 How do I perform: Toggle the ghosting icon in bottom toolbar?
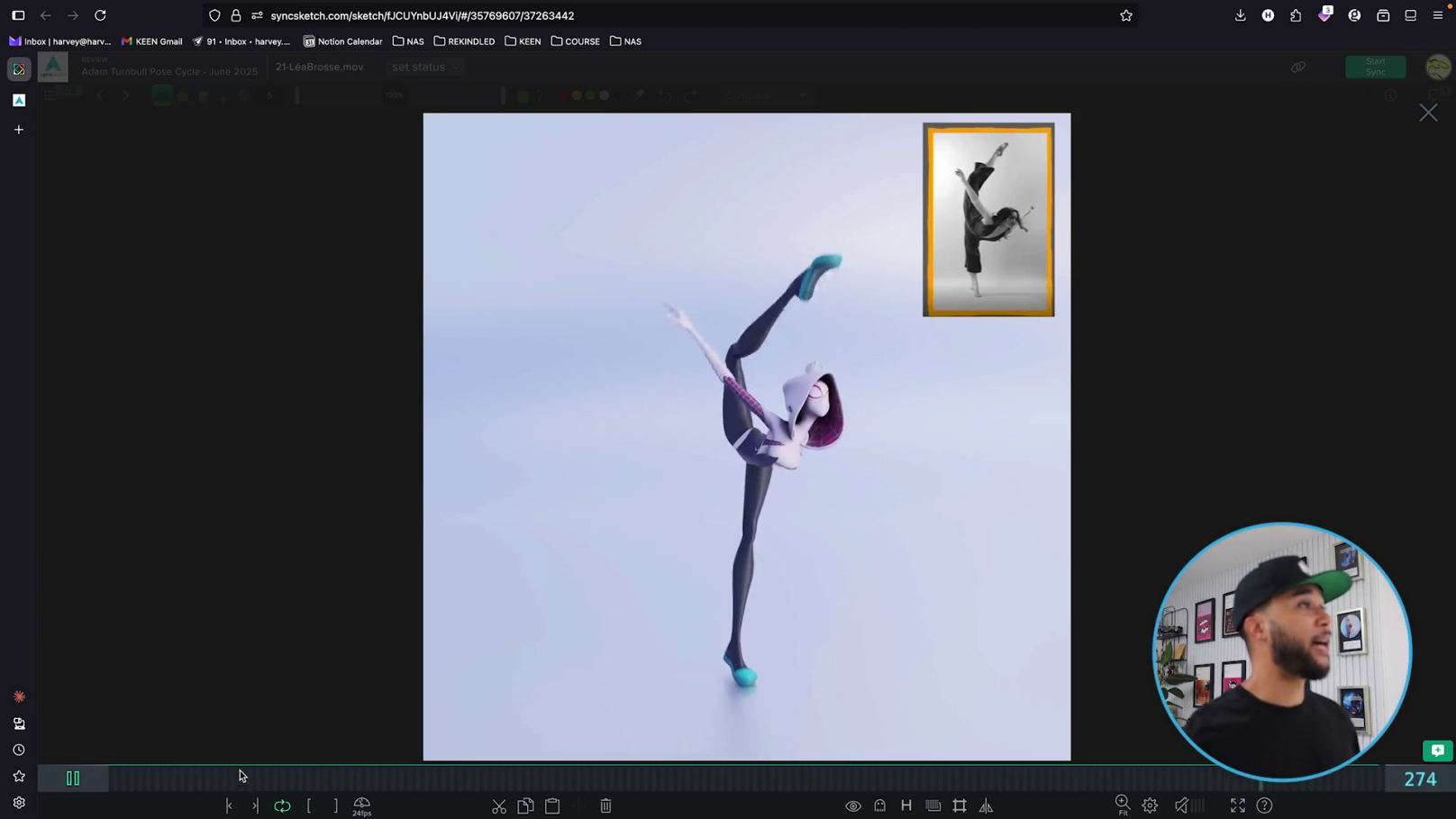(x=879, y=806)
